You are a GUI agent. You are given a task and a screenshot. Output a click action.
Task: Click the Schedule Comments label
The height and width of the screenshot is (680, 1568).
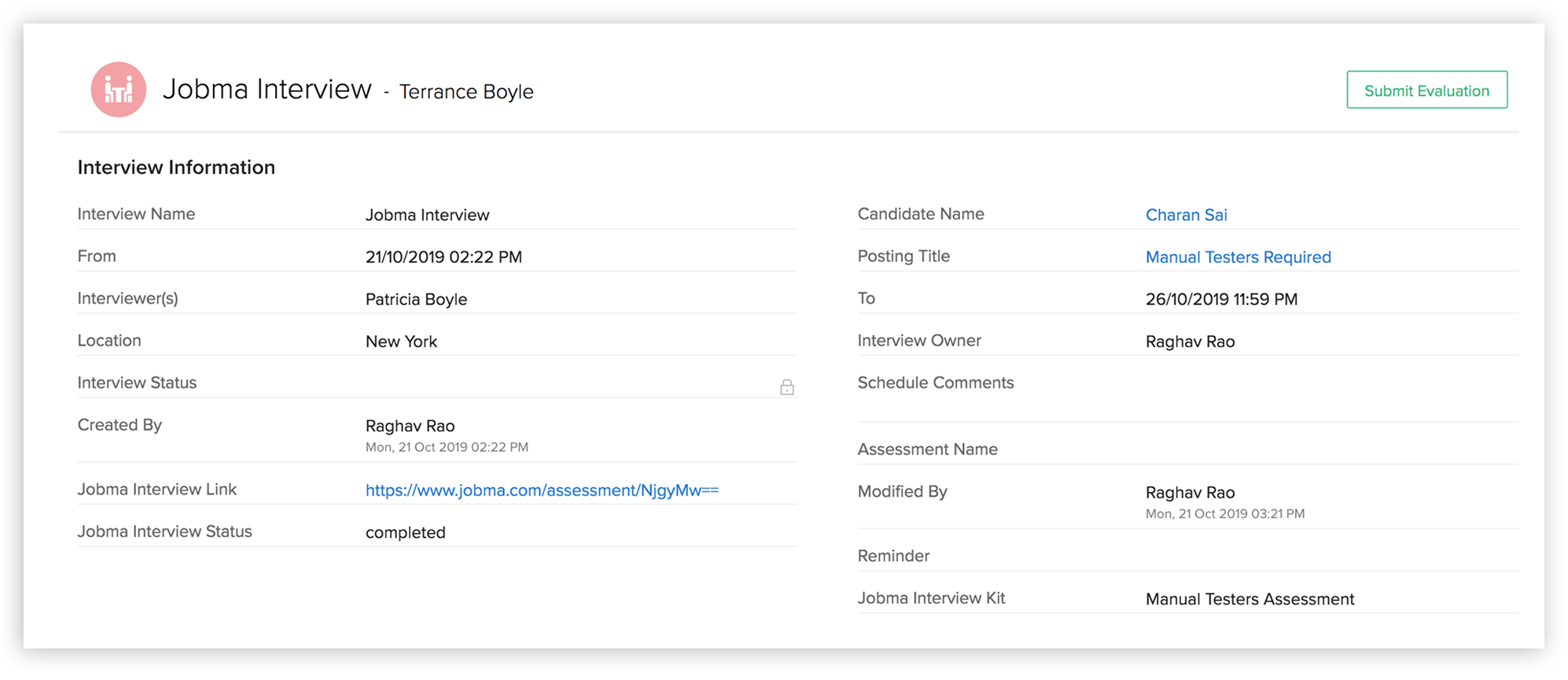pyautogui.click(x=936, y=383)
